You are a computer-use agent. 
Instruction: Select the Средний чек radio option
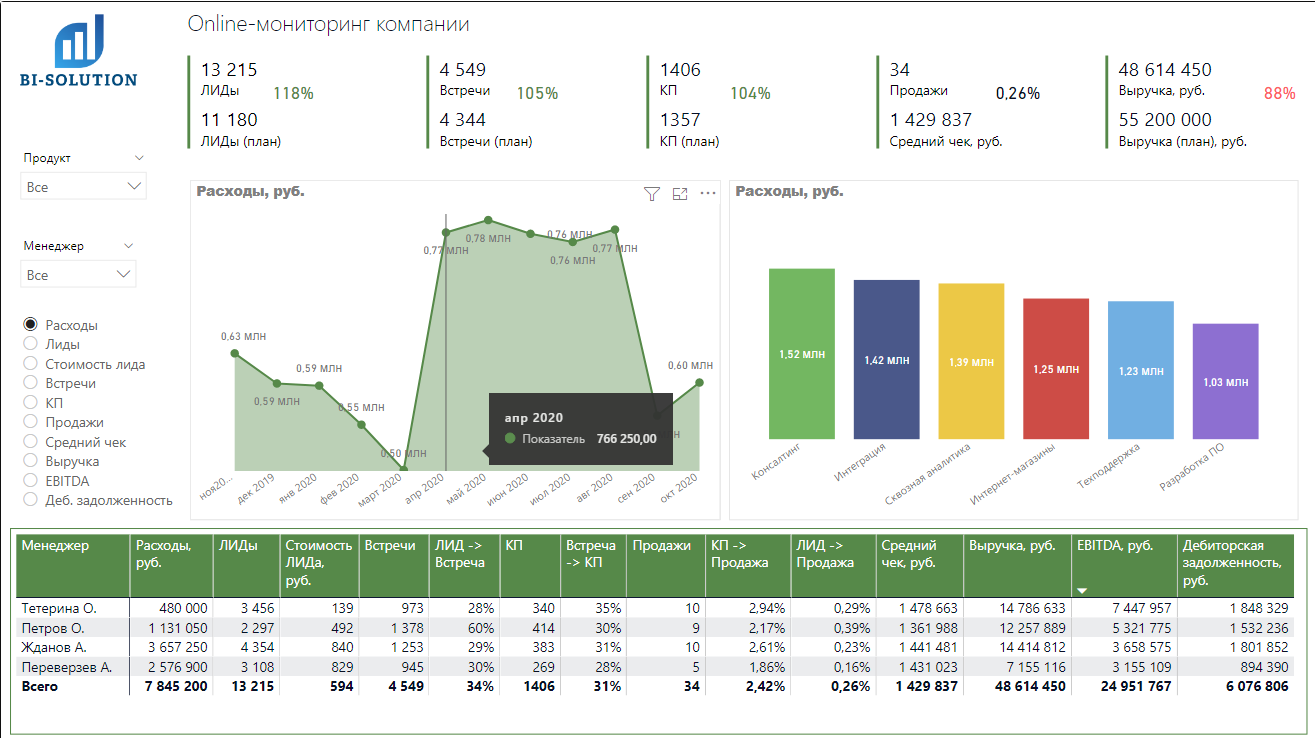[30, 442]
